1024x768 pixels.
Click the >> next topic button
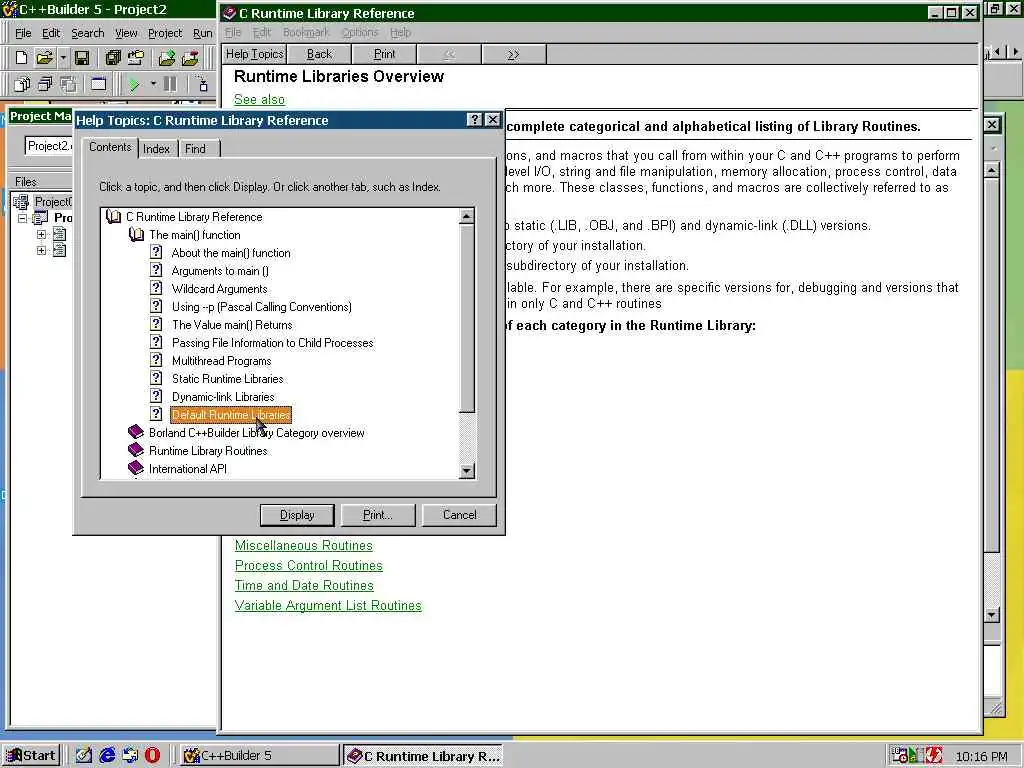[513, 54]
